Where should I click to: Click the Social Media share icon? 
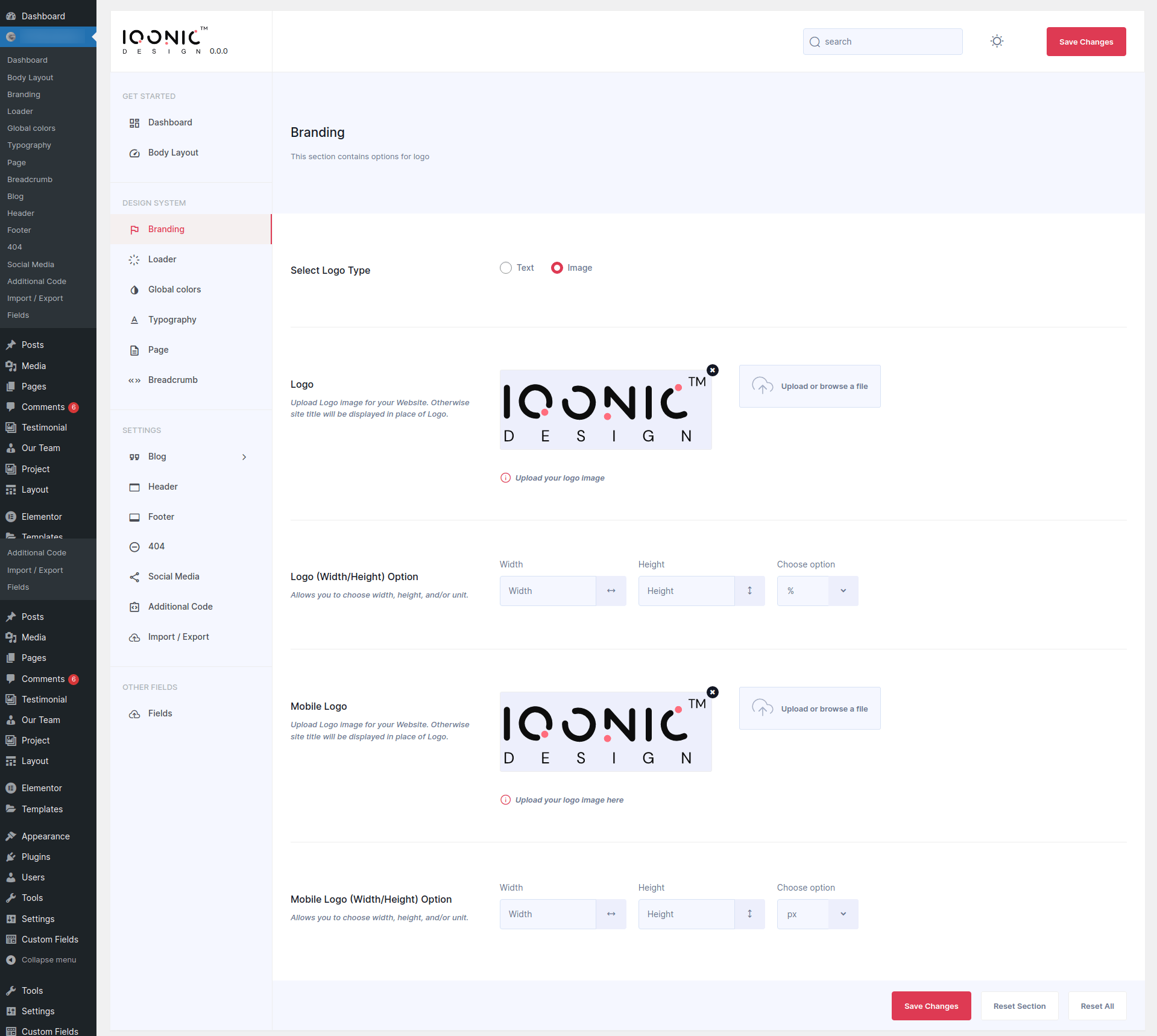pos(134,577)
